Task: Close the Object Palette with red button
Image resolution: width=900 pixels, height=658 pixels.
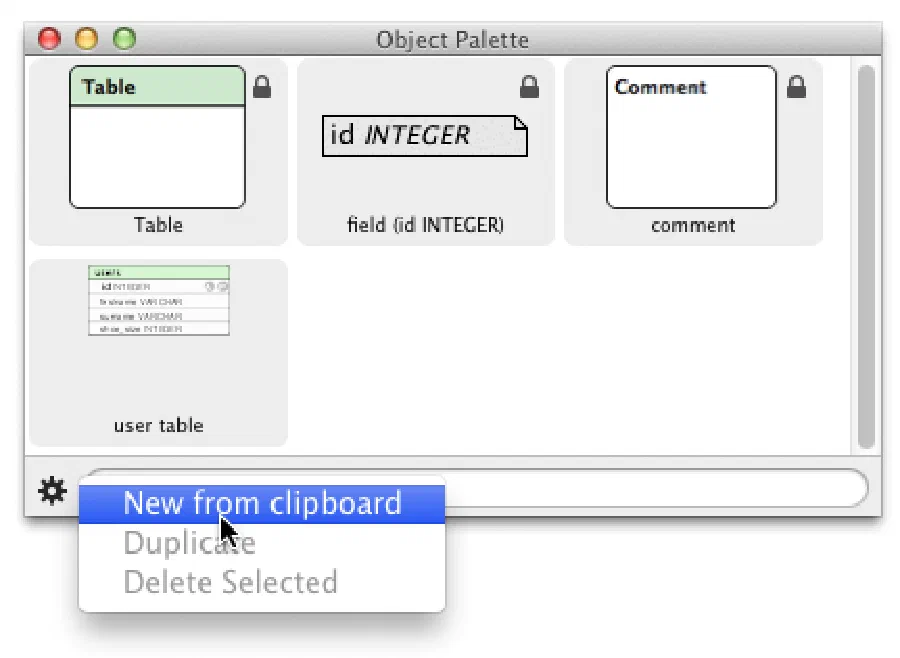Action: point(49,38)
